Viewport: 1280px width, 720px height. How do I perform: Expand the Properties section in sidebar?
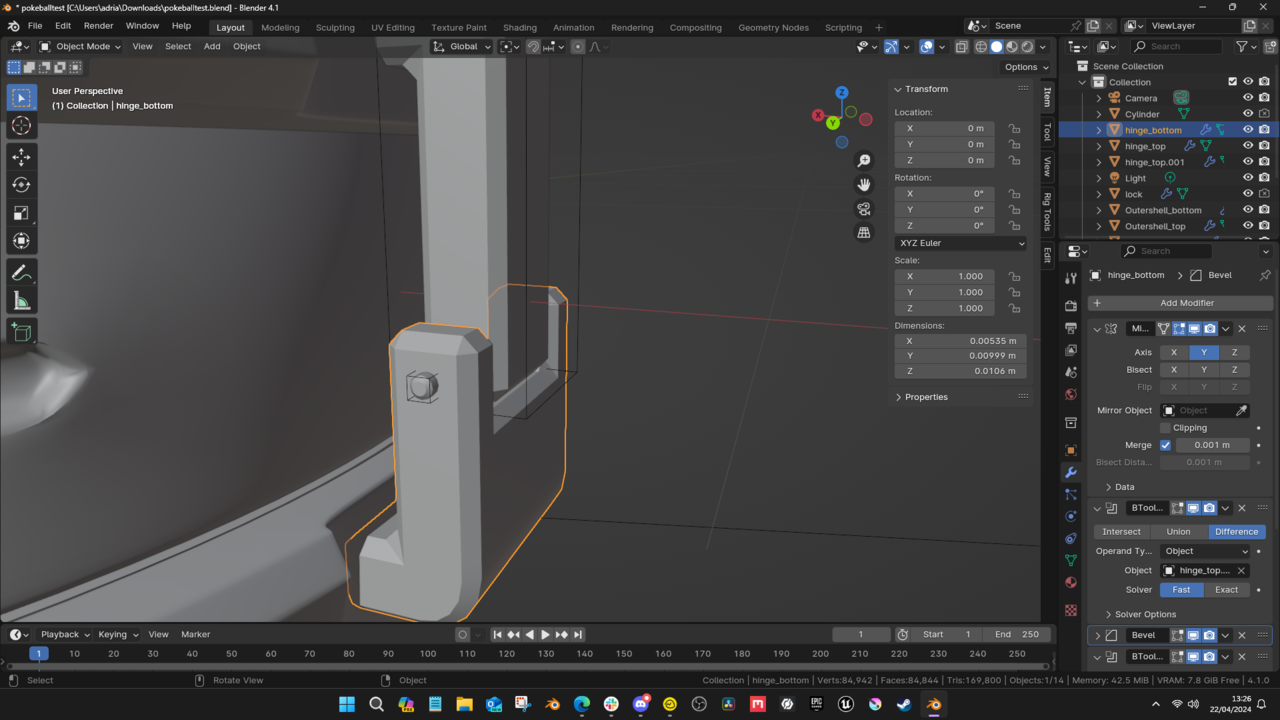point(926,397)
